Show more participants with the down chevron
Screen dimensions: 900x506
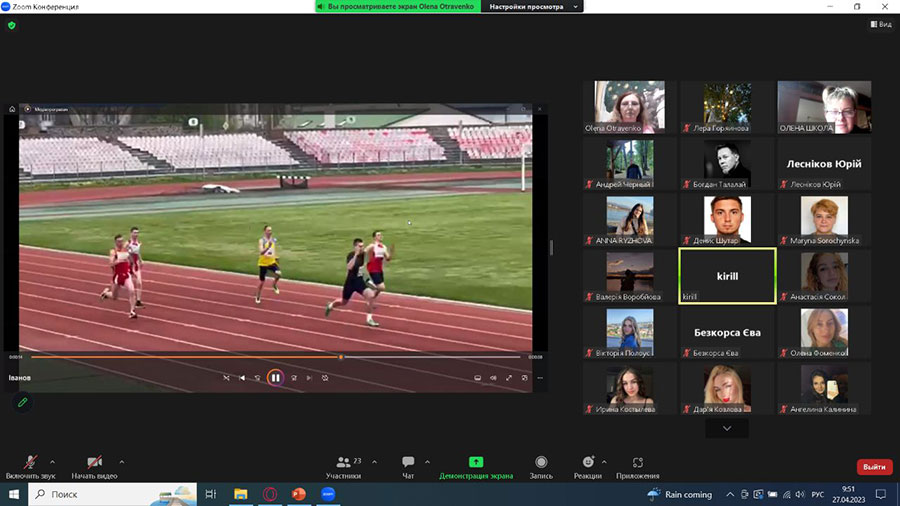pos(727,428)
